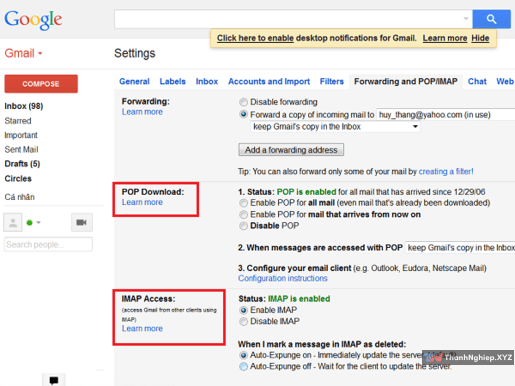Viewport: 515px width, 386px height.
Task: Open Configuration instructions link
Action: point(283,278)
